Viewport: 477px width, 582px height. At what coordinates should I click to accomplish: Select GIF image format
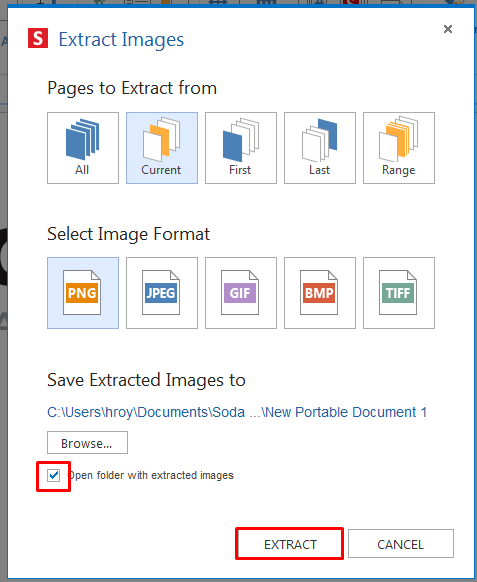(241, 293)
